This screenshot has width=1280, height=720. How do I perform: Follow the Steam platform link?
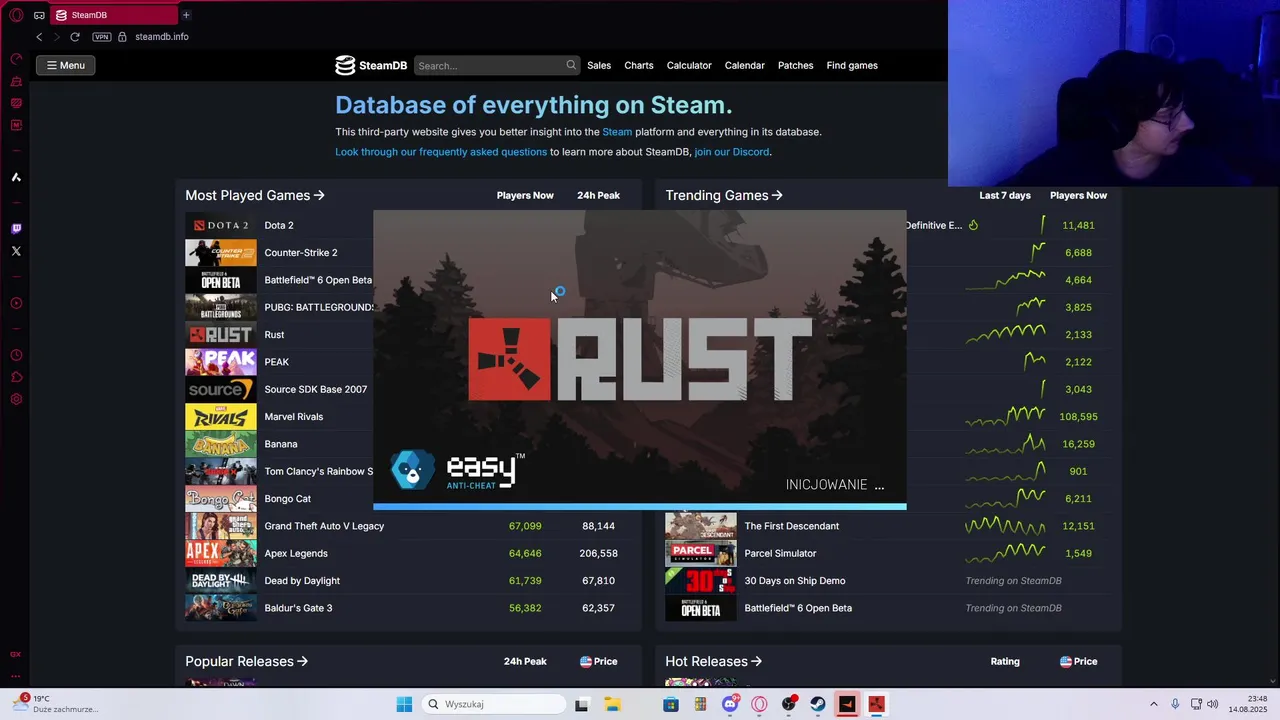click(x=617, y=132)
